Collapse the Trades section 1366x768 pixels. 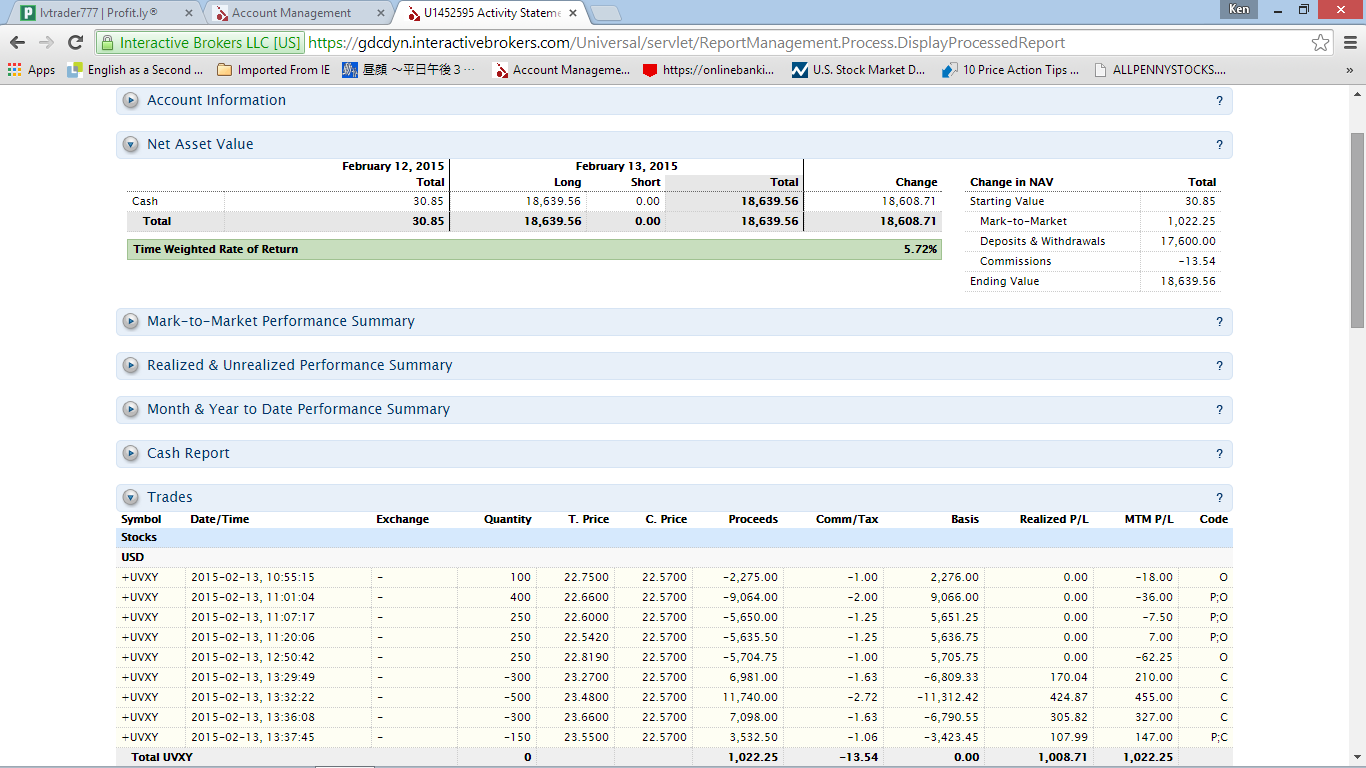[x=130, y=498]
